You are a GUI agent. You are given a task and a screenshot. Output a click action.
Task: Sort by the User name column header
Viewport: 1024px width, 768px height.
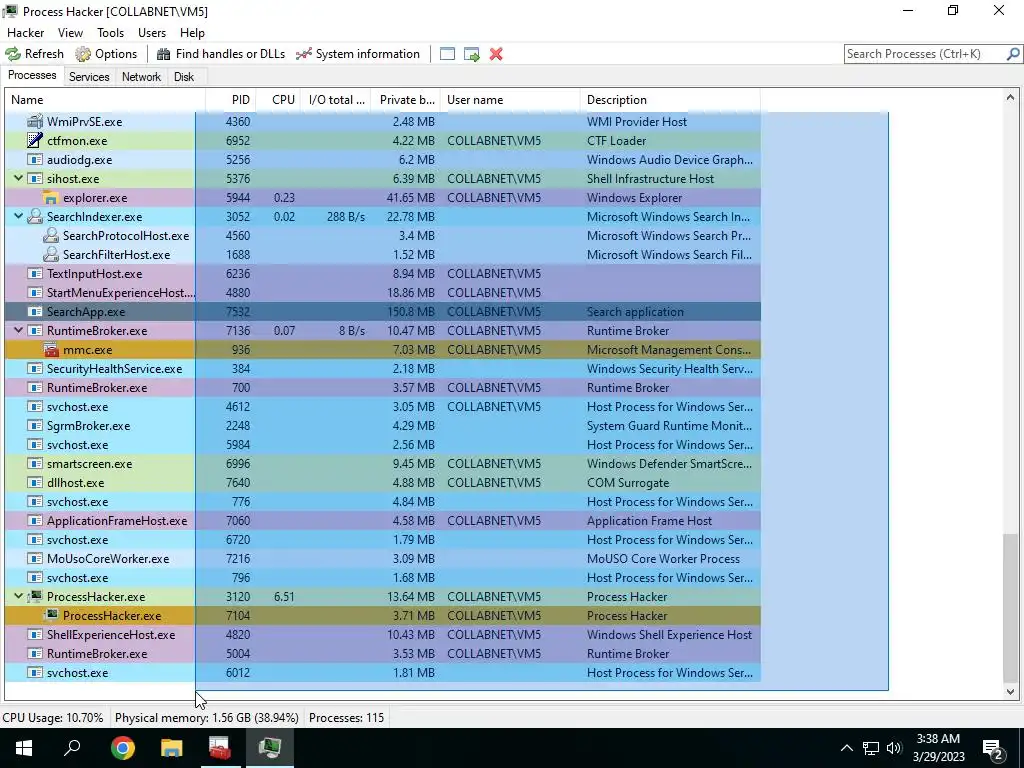point(510,100)
